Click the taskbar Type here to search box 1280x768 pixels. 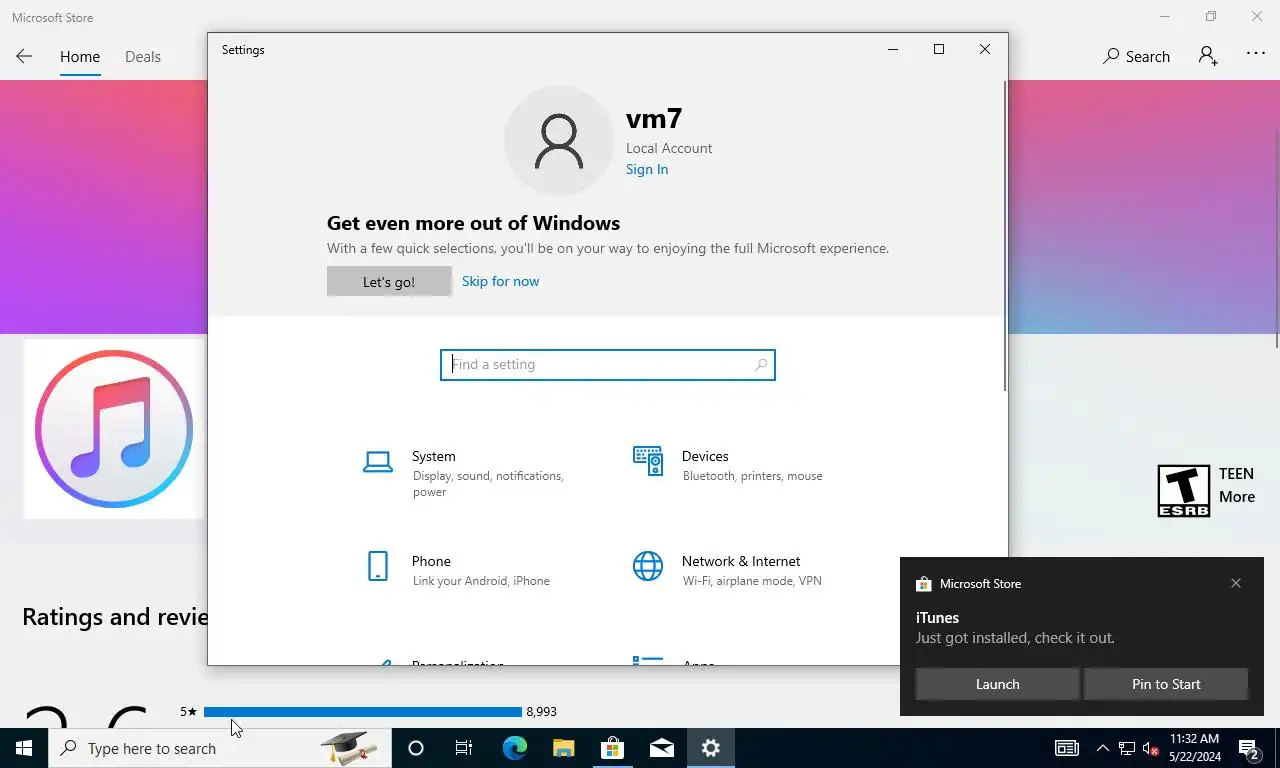tap(220, 748)
